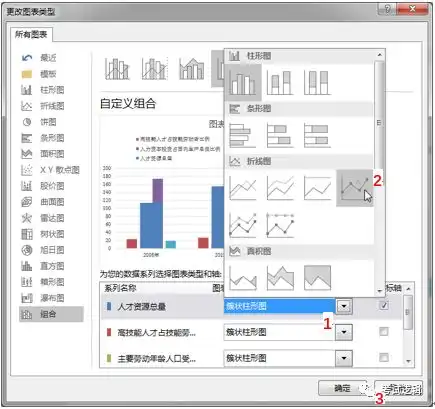The width and height of the screenshot is (435, 409).
Task: Confirm with the 确定 button
Action: point(342,388)
